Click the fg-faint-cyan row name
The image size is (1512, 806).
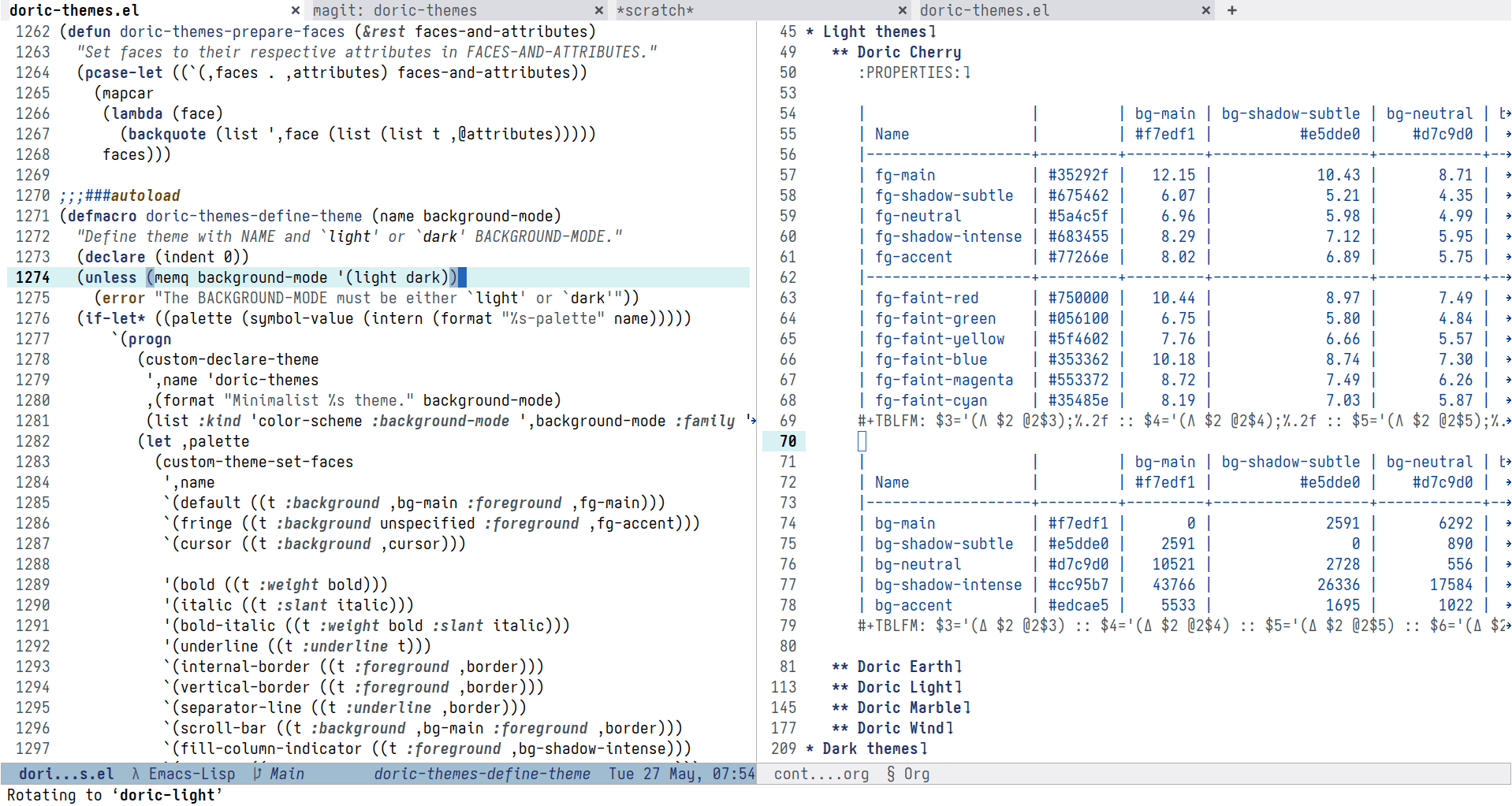point(931,400)
